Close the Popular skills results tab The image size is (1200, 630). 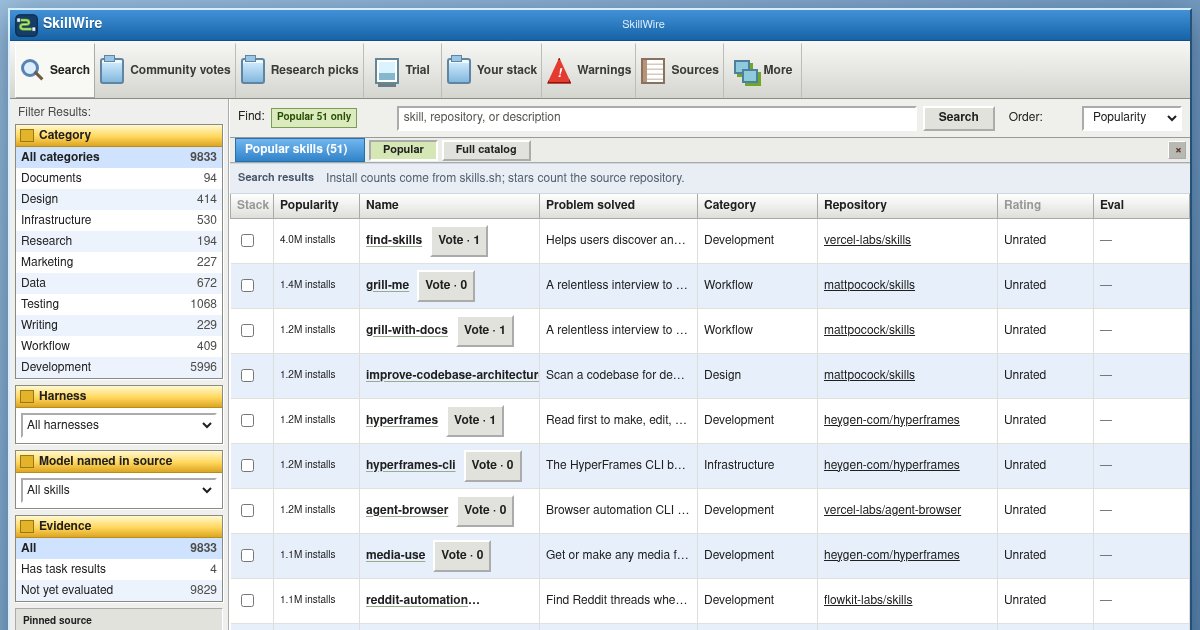click(x=1178, y=150)
